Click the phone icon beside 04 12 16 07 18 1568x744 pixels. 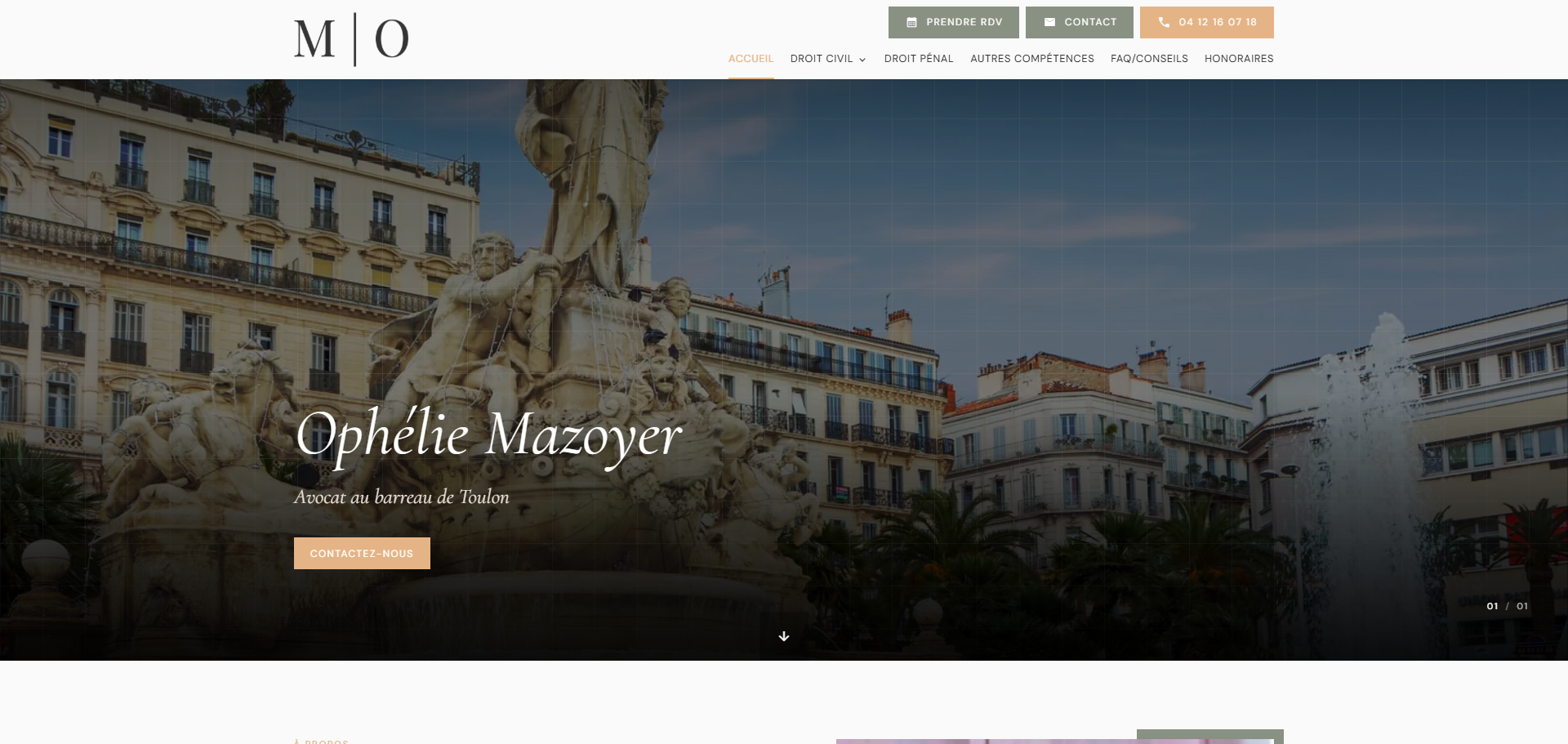point(1164,23)
